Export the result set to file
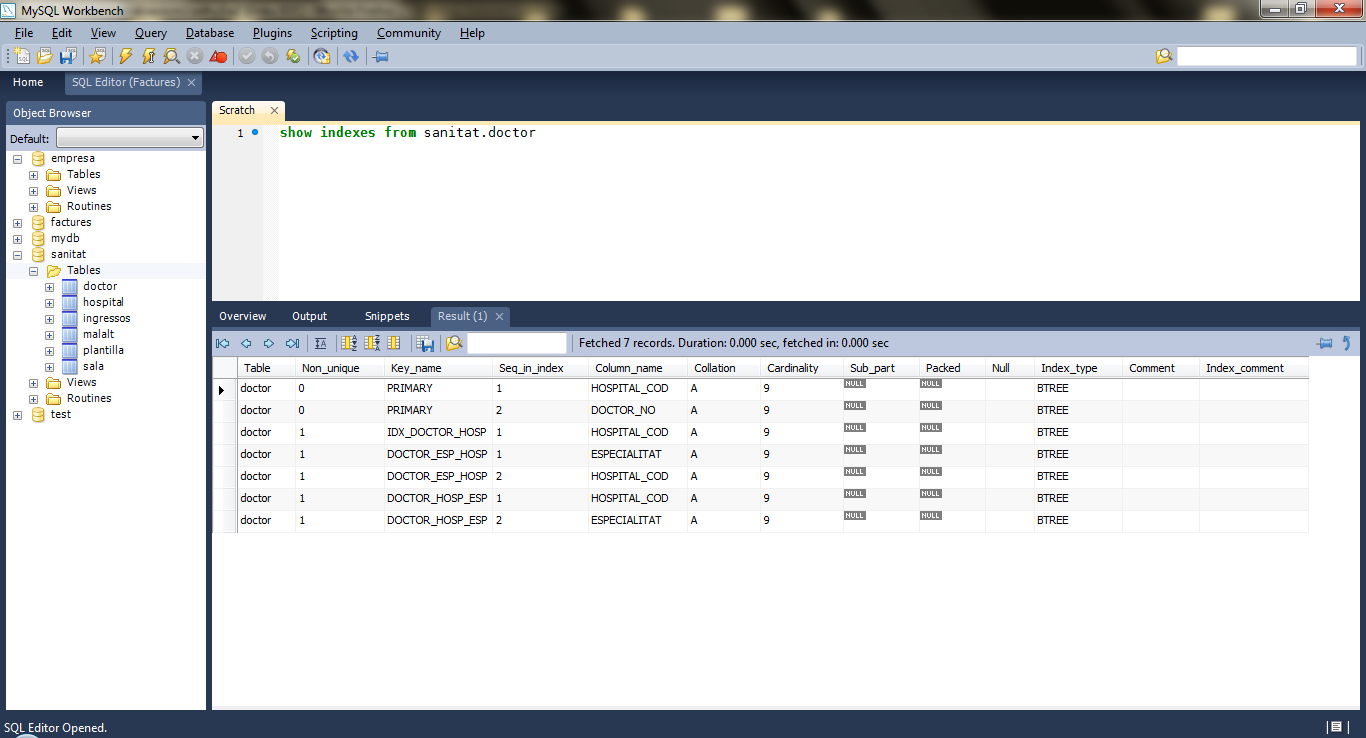The image size is (1366, 738). pyautogui.click(x=425, y=343)
